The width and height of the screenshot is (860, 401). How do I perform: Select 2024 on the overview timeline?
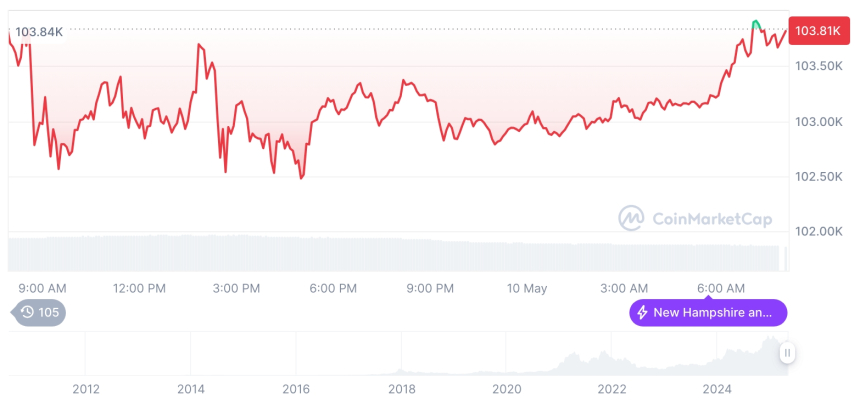[717, 389]
